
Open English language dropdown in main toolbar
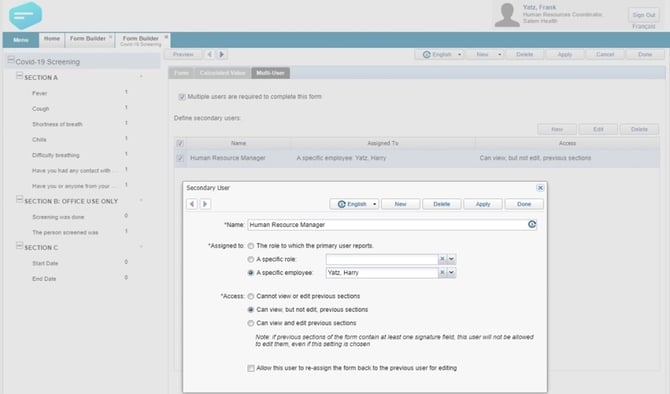coord(439,55)
